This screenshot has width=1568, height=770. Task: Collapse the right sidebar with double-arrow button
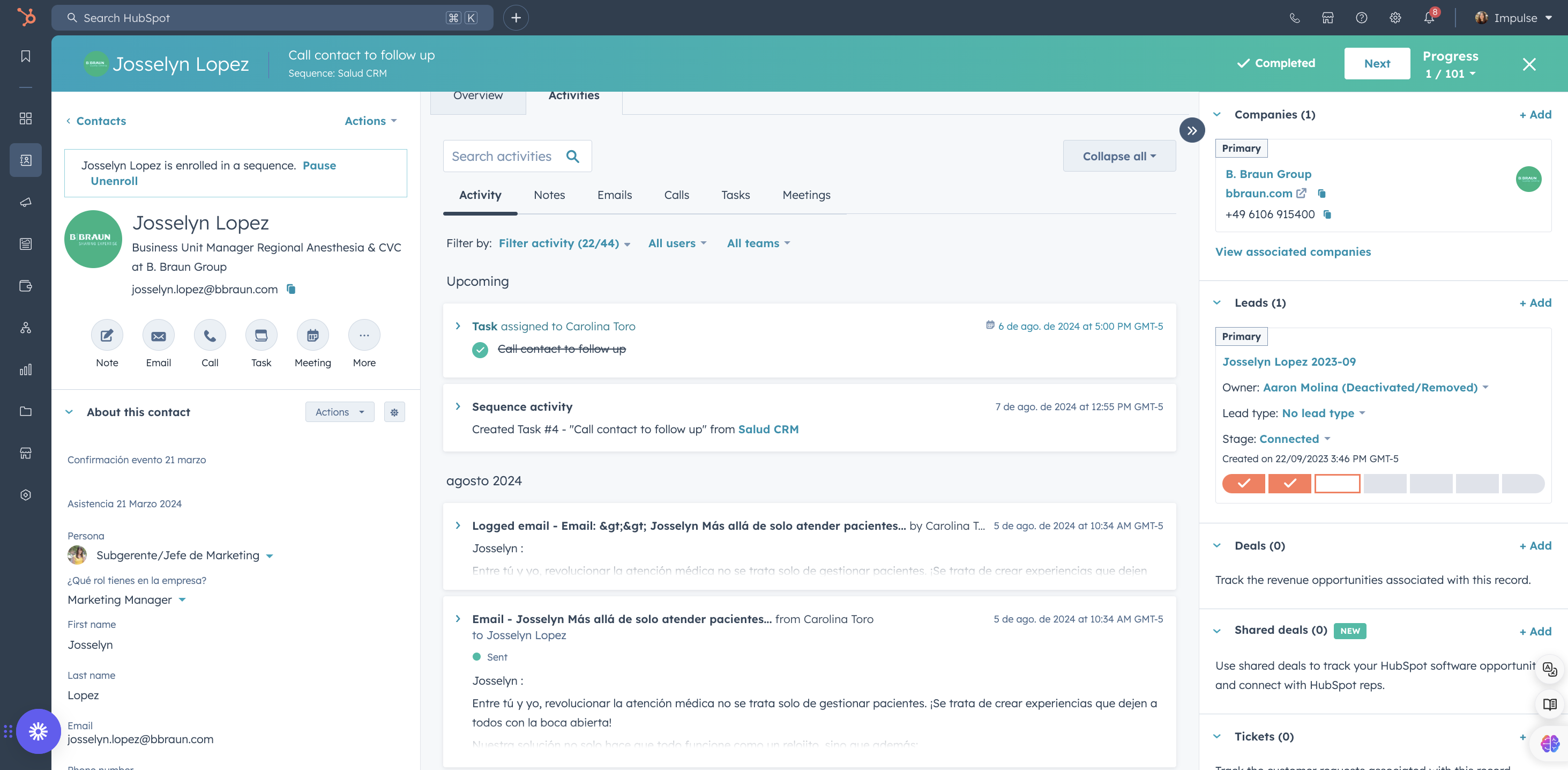click(x=1192, y=130)
